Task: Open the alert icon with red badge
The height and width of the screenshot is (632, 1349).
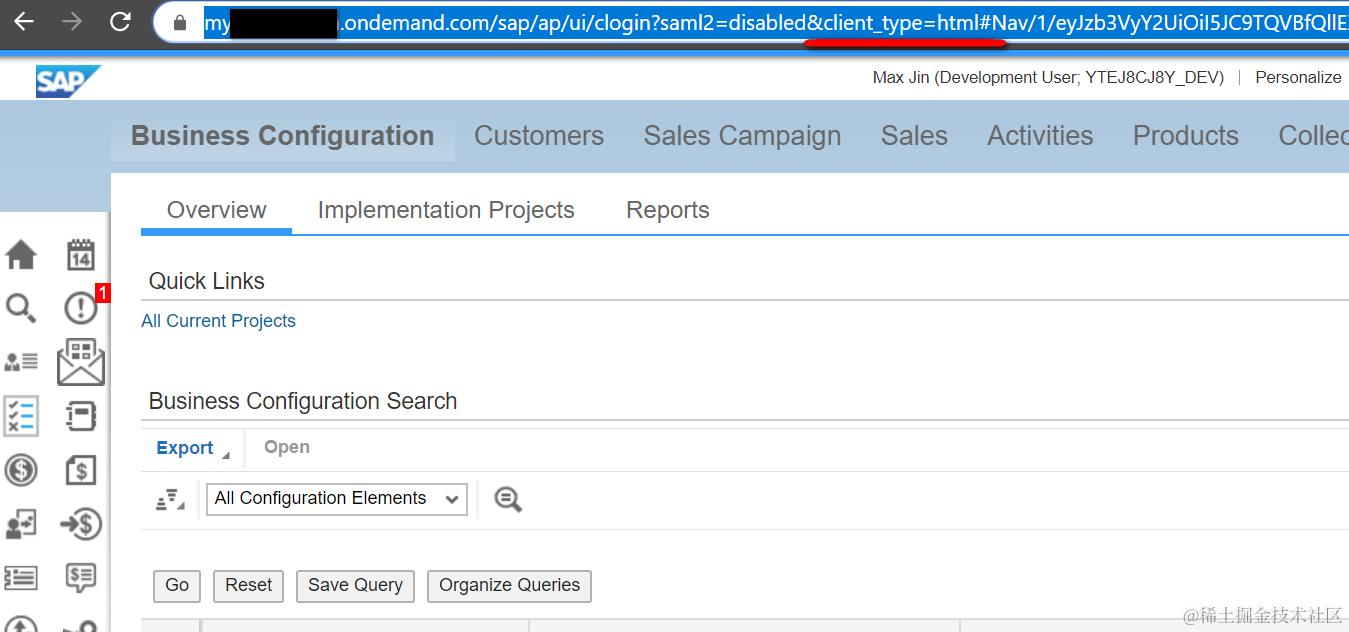Action: tap(81, 307)
